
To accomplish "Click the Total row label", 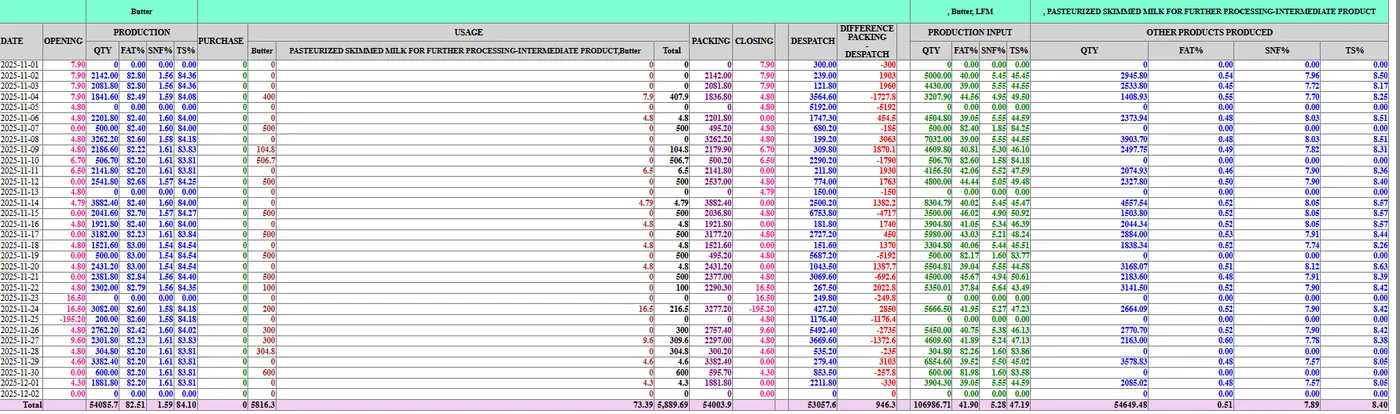I will (34, 406).
